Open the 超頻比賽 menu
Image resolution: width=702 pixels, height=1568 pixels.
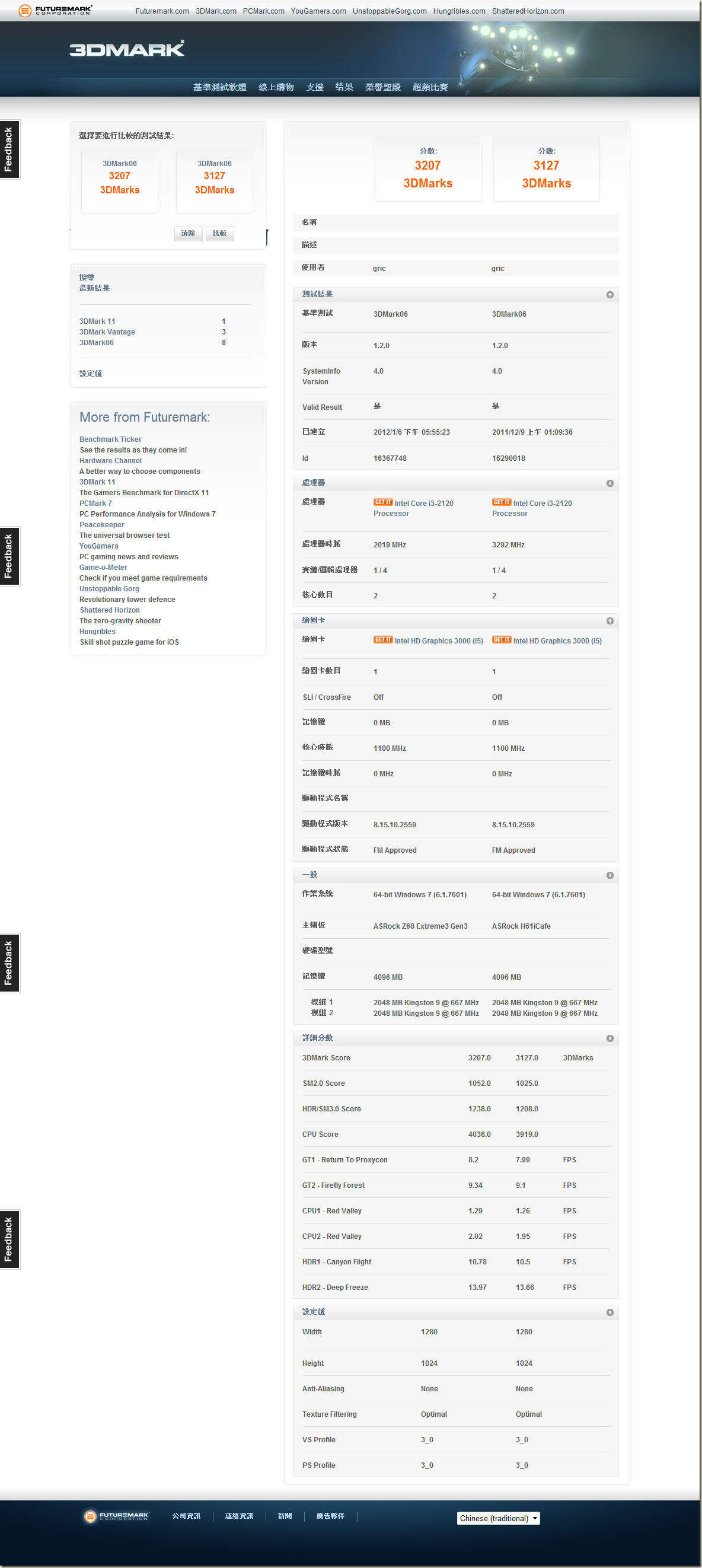(x=430, y=87)
